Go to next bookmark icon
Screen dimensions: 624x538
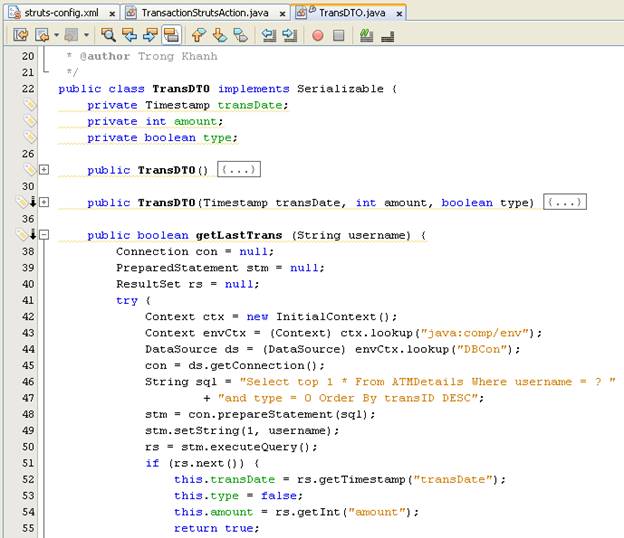coord(220,35)
